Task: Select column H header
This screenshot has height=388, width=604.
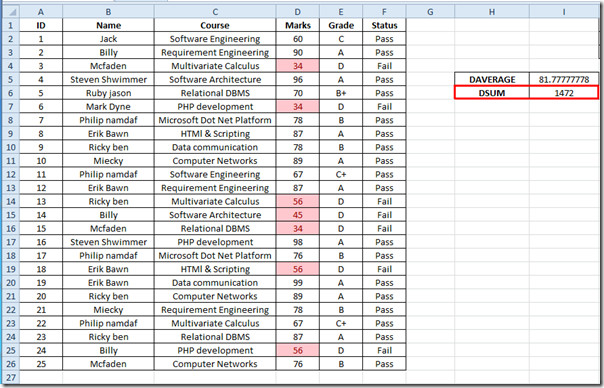Action: 492,12
